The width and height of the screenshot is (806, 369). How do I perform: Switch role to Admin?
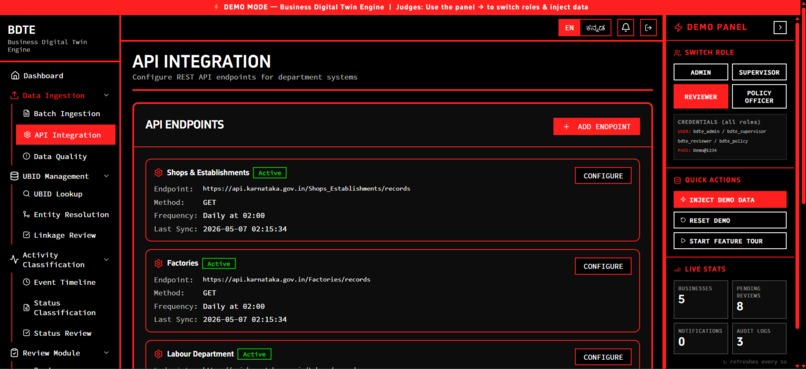[701, 72]
